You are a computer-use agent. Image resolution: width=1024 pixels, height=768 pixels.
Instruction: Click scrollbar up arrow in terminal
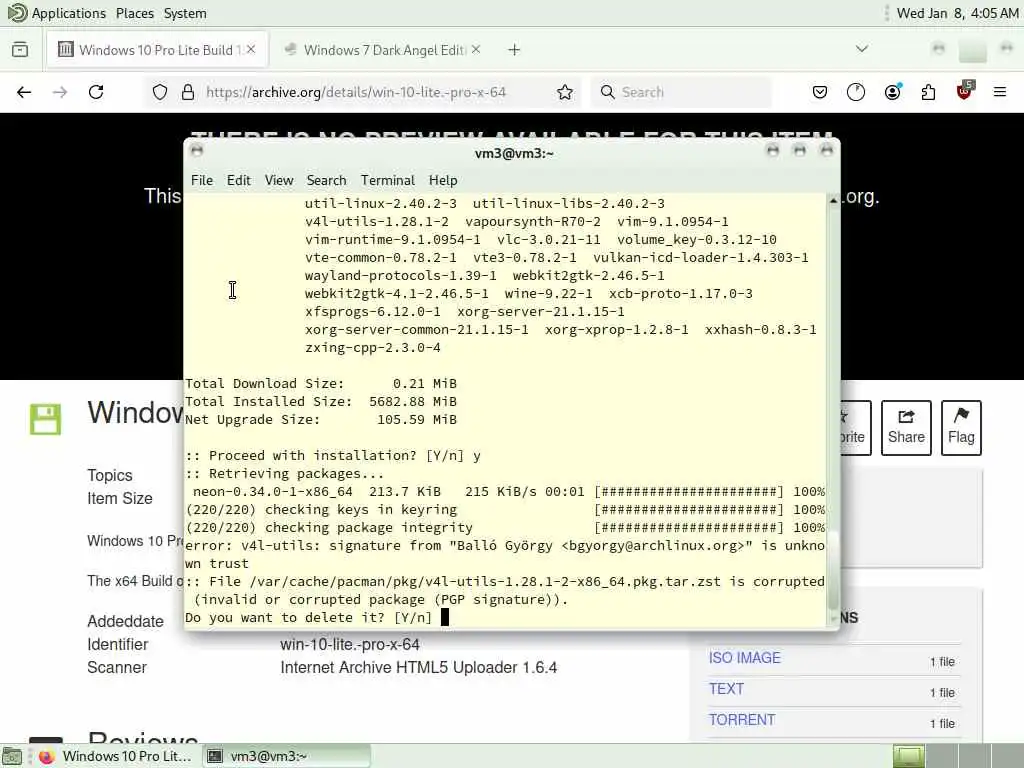click(833, 200)
